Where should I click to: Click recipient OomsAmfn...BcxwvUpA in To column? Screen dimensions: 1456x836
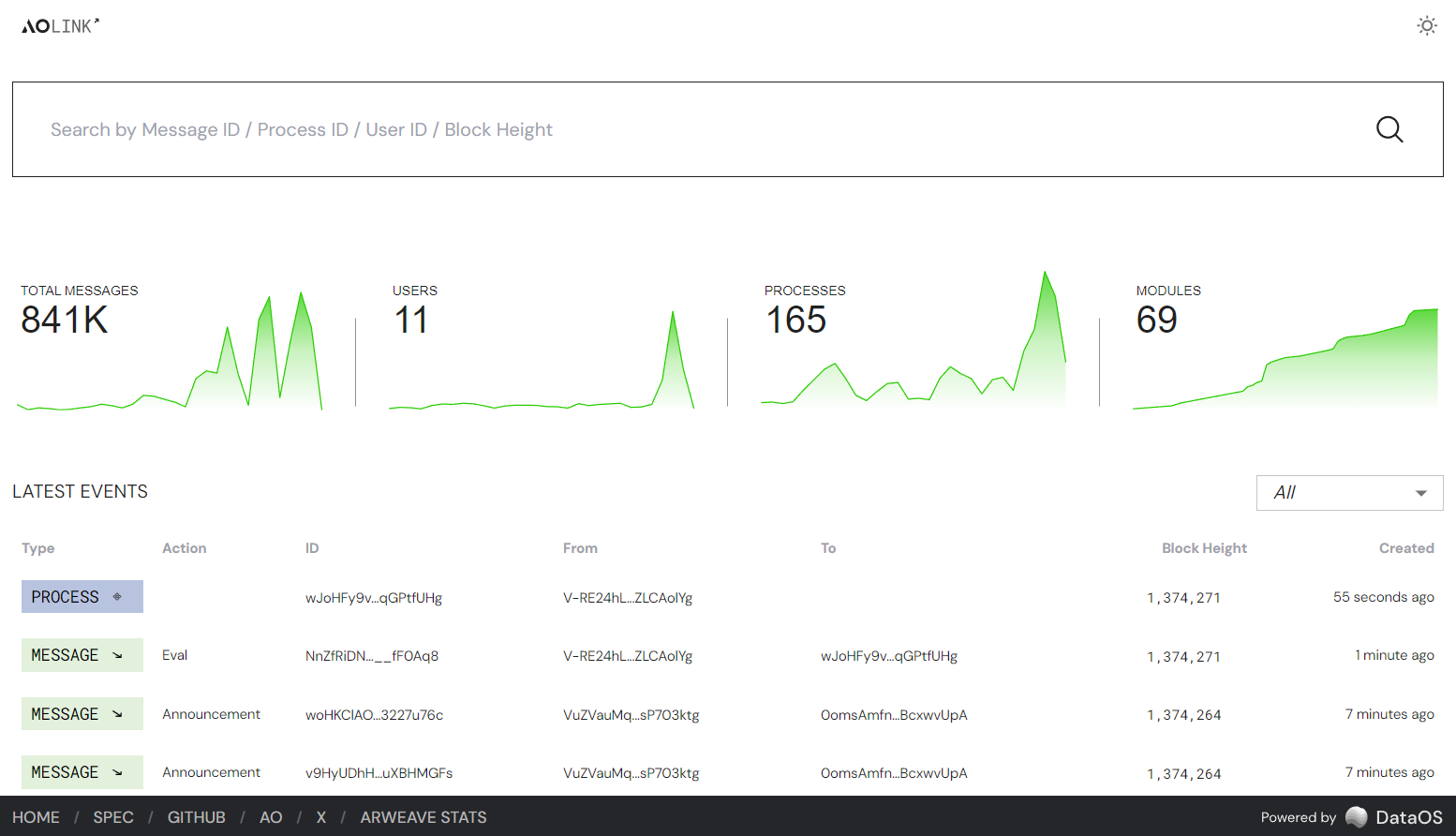[892, 714]
